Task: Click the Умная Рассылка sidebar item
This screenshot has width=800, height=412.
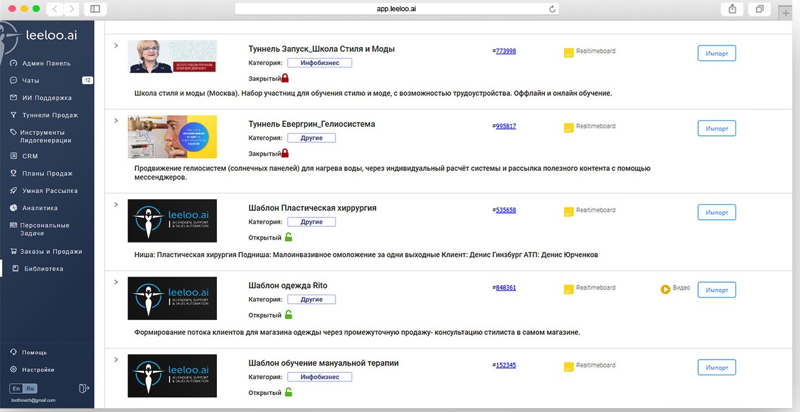Action: coord(48,190)
